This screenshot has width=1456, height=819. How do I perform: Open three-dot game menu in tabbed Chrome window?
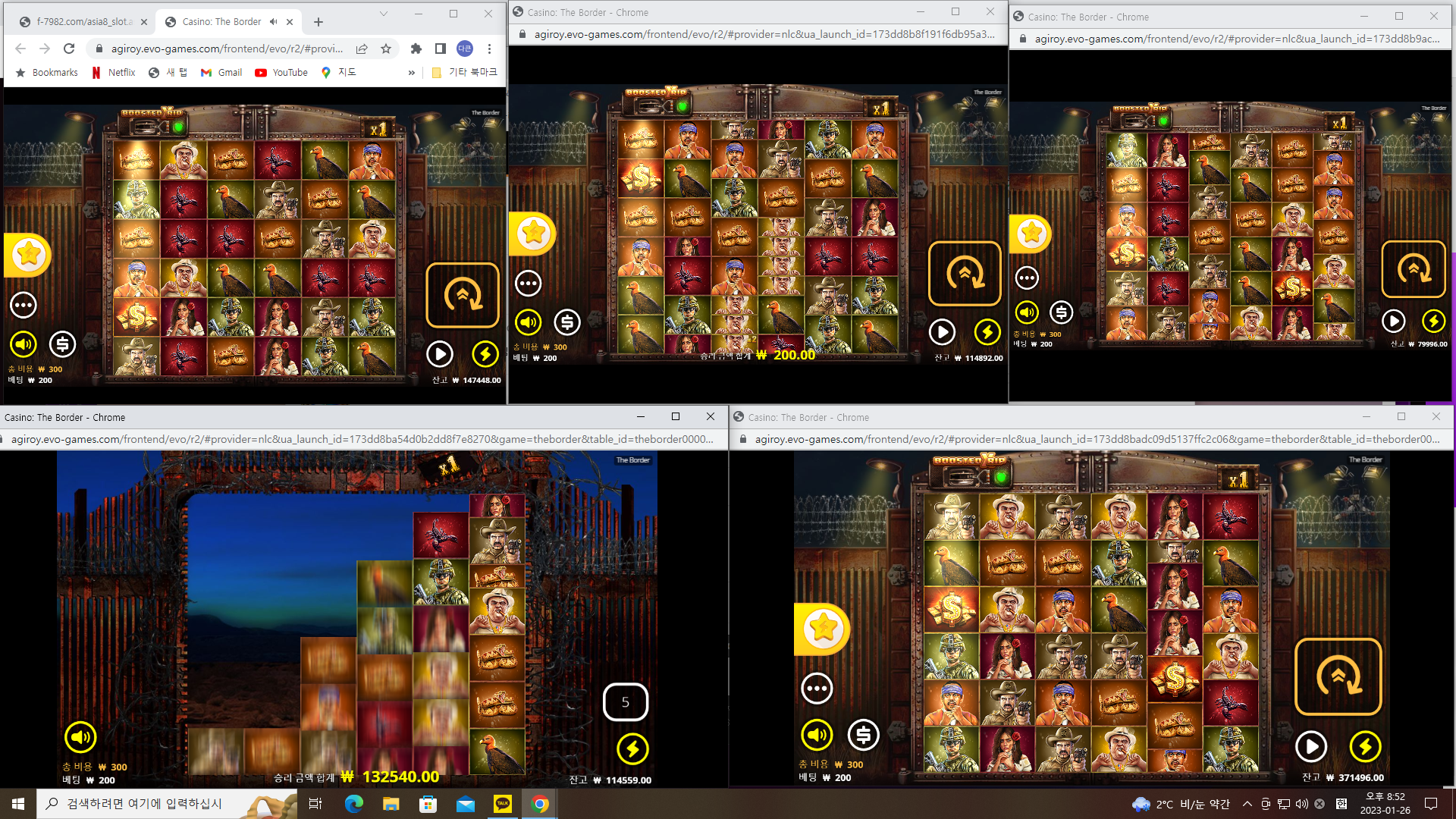(24, 306)
